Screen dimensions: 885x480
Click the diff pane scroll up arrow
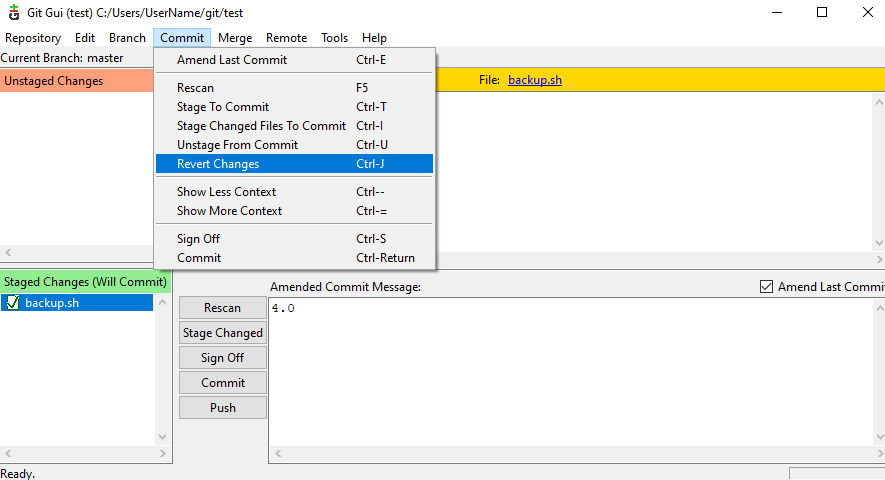click(879, 102)
